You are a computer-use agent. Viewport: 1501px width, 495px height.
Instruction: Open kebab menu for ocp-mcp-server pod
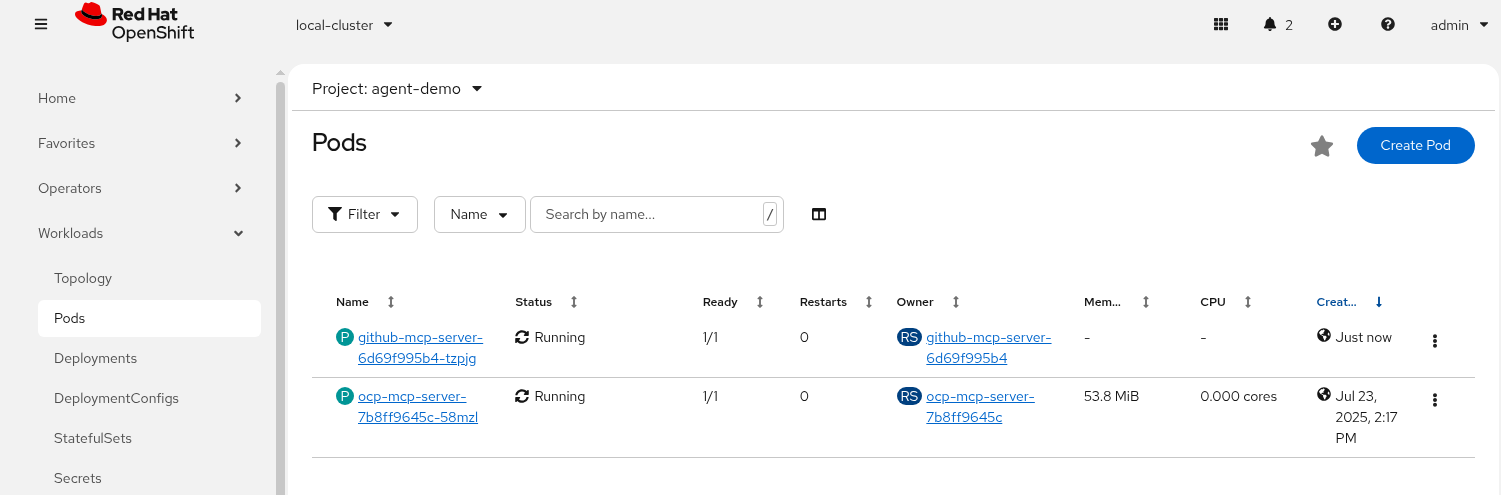click(x=1435, y=400)
